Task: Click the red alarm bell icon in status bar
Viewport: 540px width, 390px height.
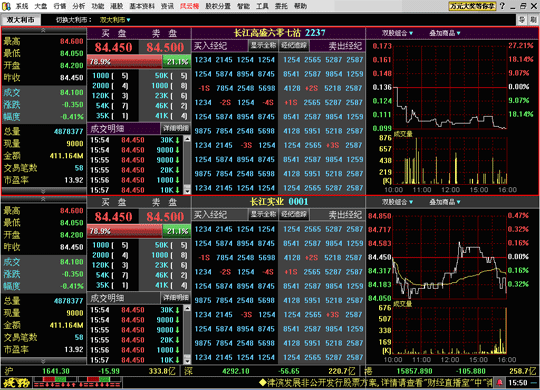Action: point(499,382)
